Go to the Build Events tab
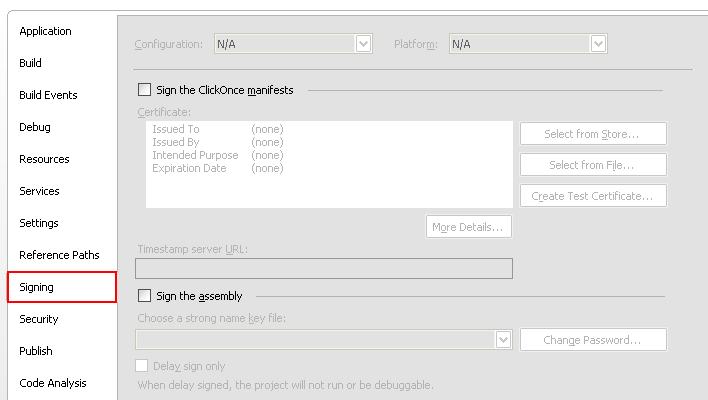Viewport: 708px width, 400px height. pos(48,95)
